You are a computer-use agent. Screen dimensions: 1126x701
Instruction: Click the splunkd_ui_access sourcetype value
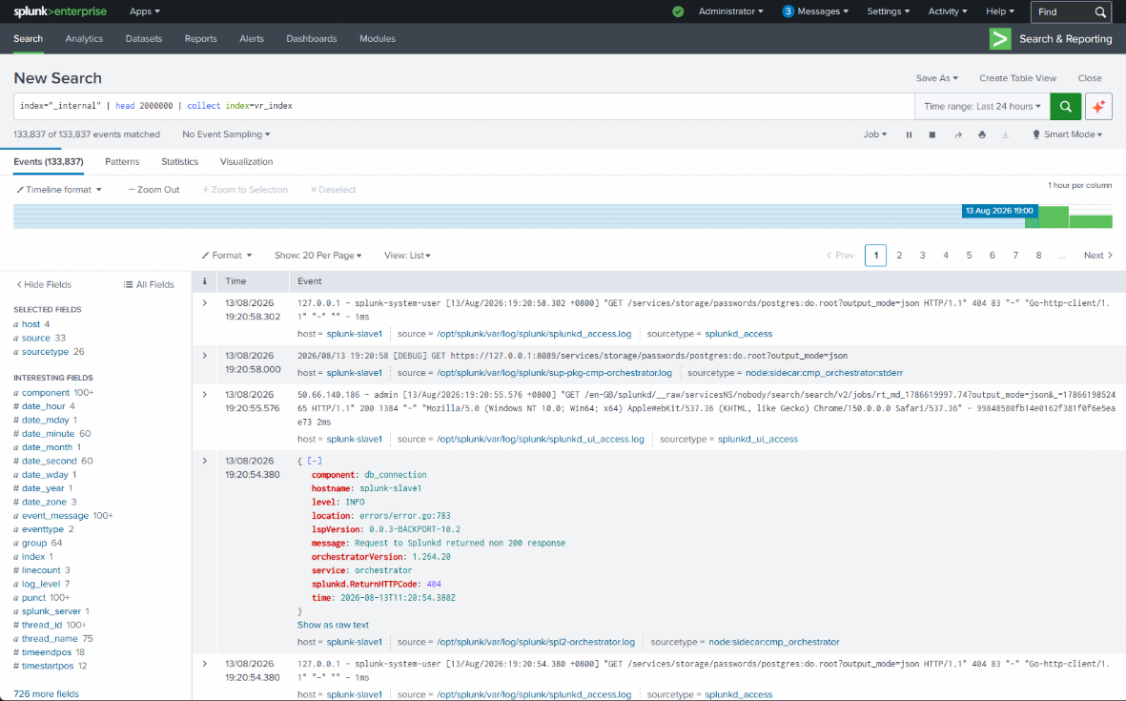click(758, 440)
